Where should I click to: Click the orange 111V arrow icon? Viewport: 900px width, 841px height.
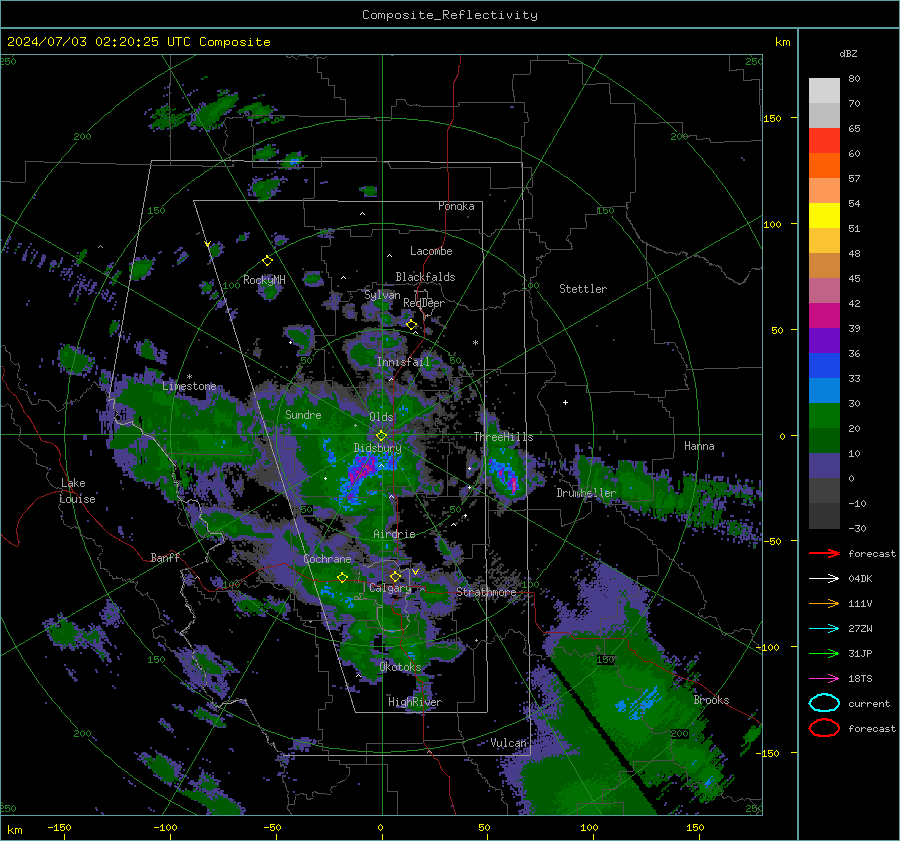(824, 603)
